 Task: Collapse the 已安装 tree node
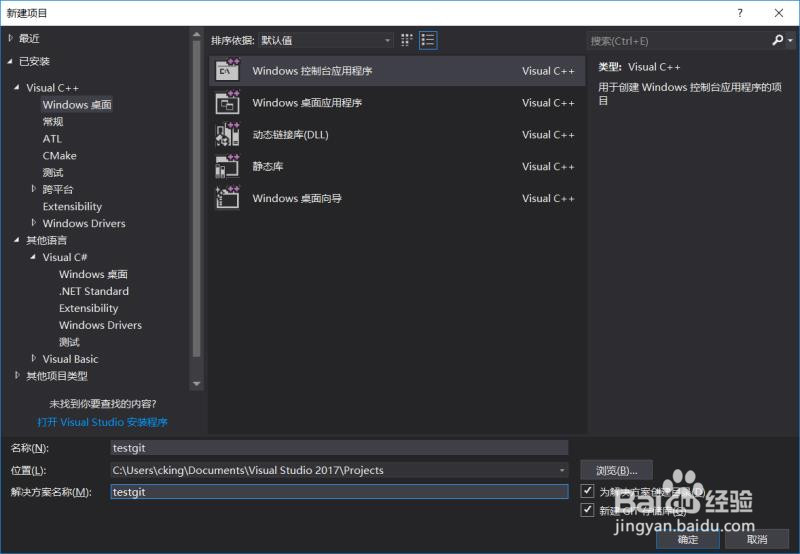[x=11, y=61]
